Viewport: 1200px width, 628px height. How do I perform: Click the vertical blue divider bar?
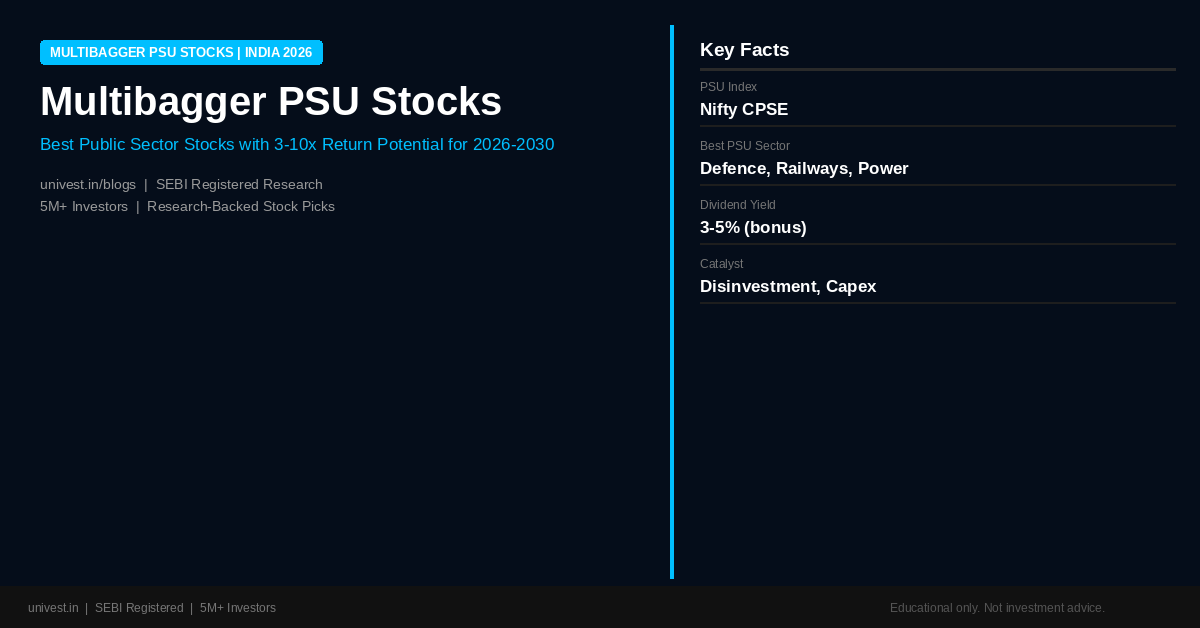(x=672, y=302)
